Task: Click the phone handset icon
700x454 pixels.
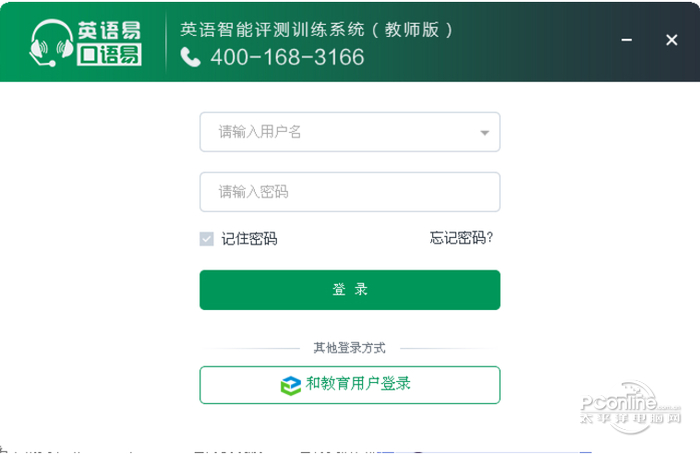Action: pos(190,57)
